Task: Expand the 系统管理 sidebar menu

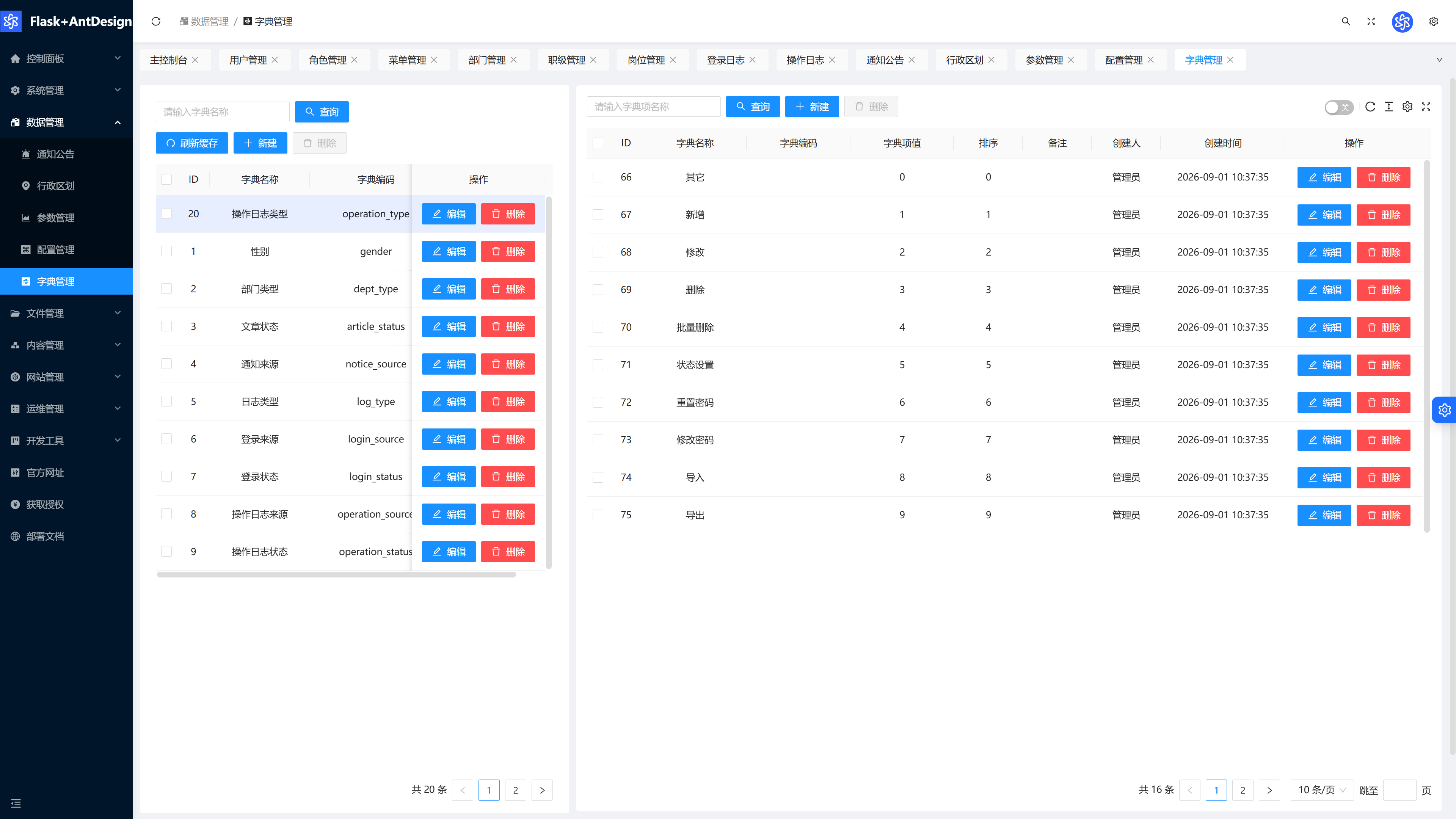Action: 66,91
